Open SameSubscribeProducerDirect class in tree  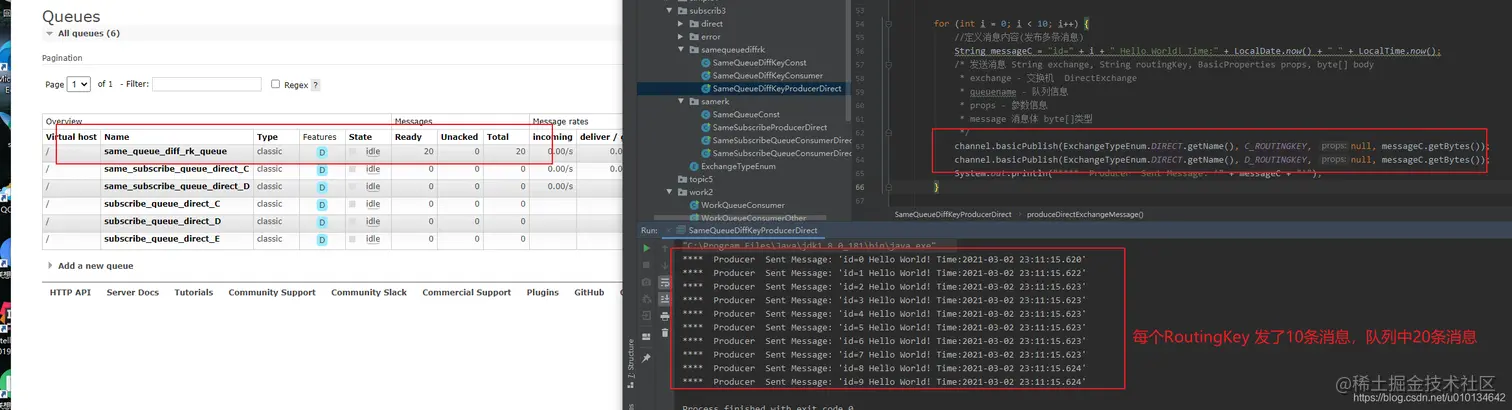(763, 127)
